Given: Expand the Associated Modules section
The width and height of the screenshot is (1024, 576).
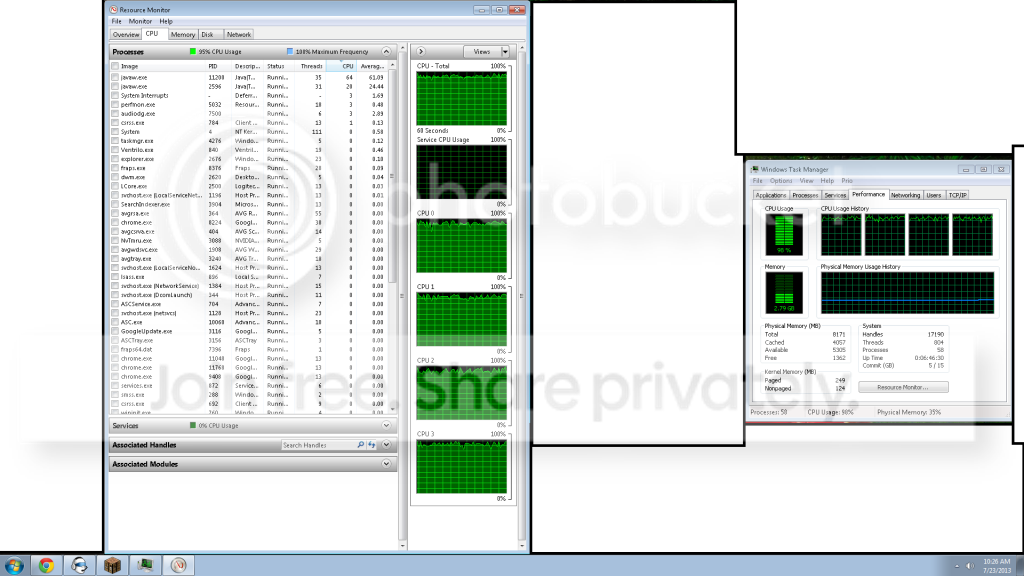Looking at the screenshot, I should click(387, 464).
